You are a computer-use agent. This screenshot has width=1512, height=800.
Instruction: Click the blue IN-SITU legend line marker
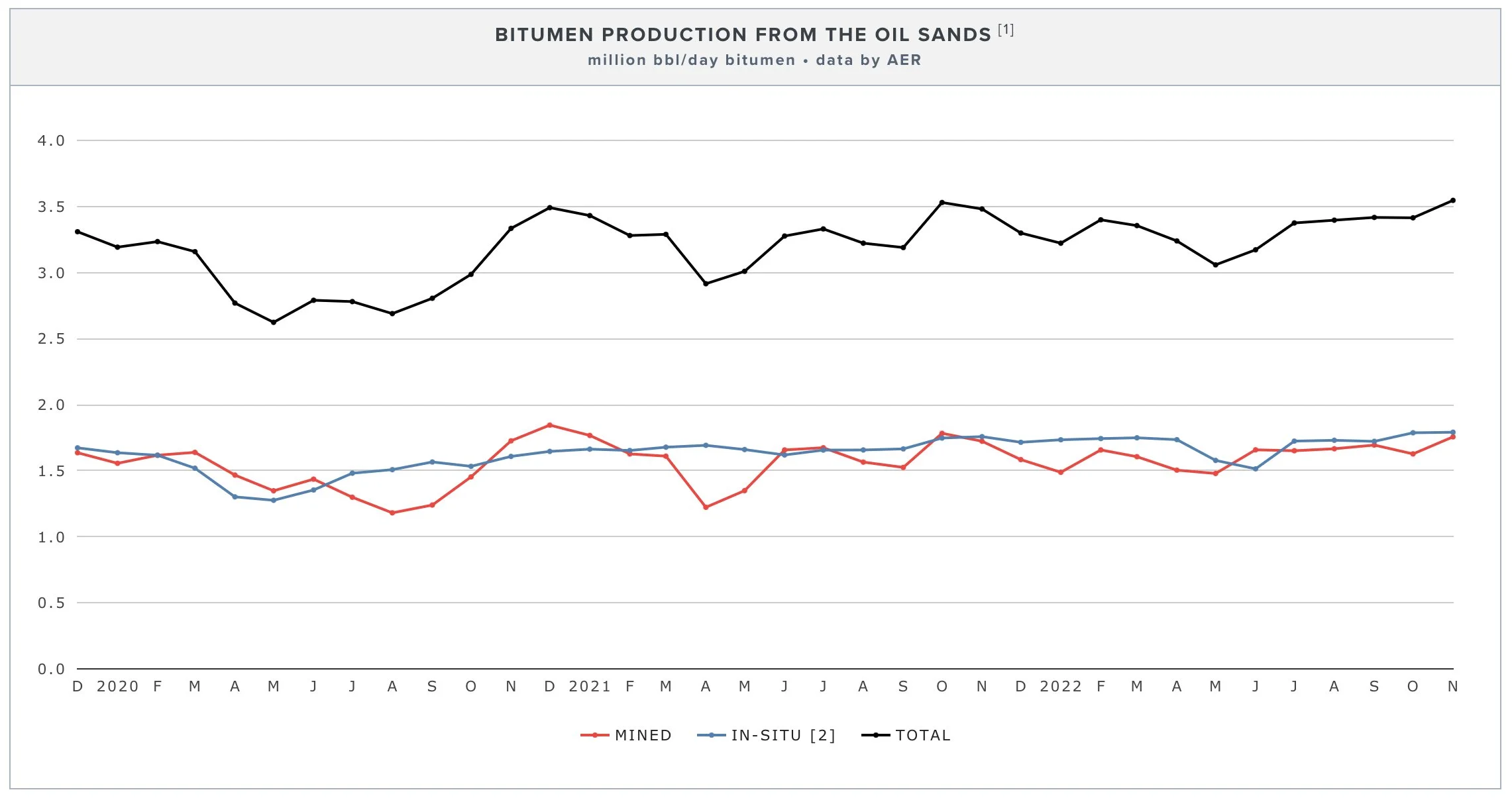(x=712, y=735)
